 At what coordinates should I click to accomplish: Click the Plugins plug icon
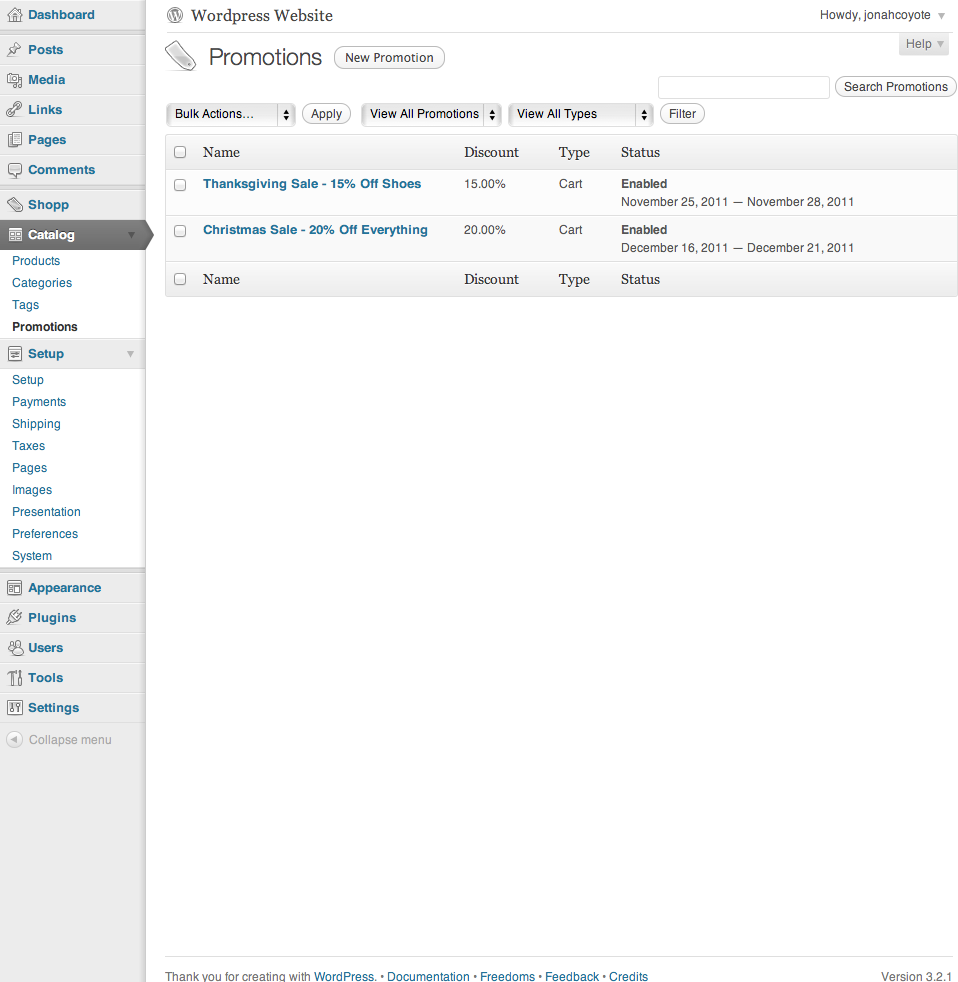(14, 618)
